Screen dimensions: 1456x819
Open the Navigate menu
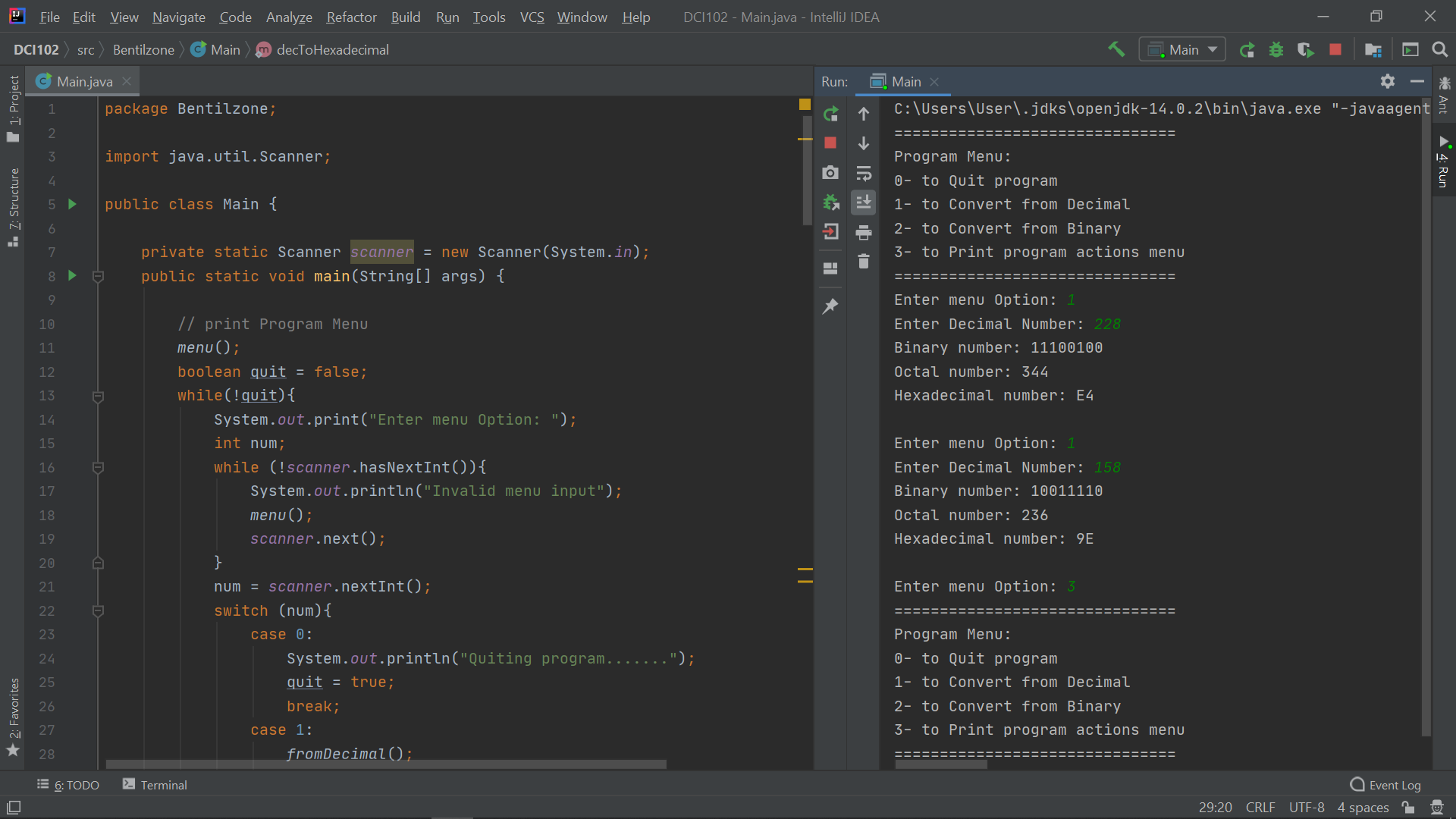tap(179, 17)
